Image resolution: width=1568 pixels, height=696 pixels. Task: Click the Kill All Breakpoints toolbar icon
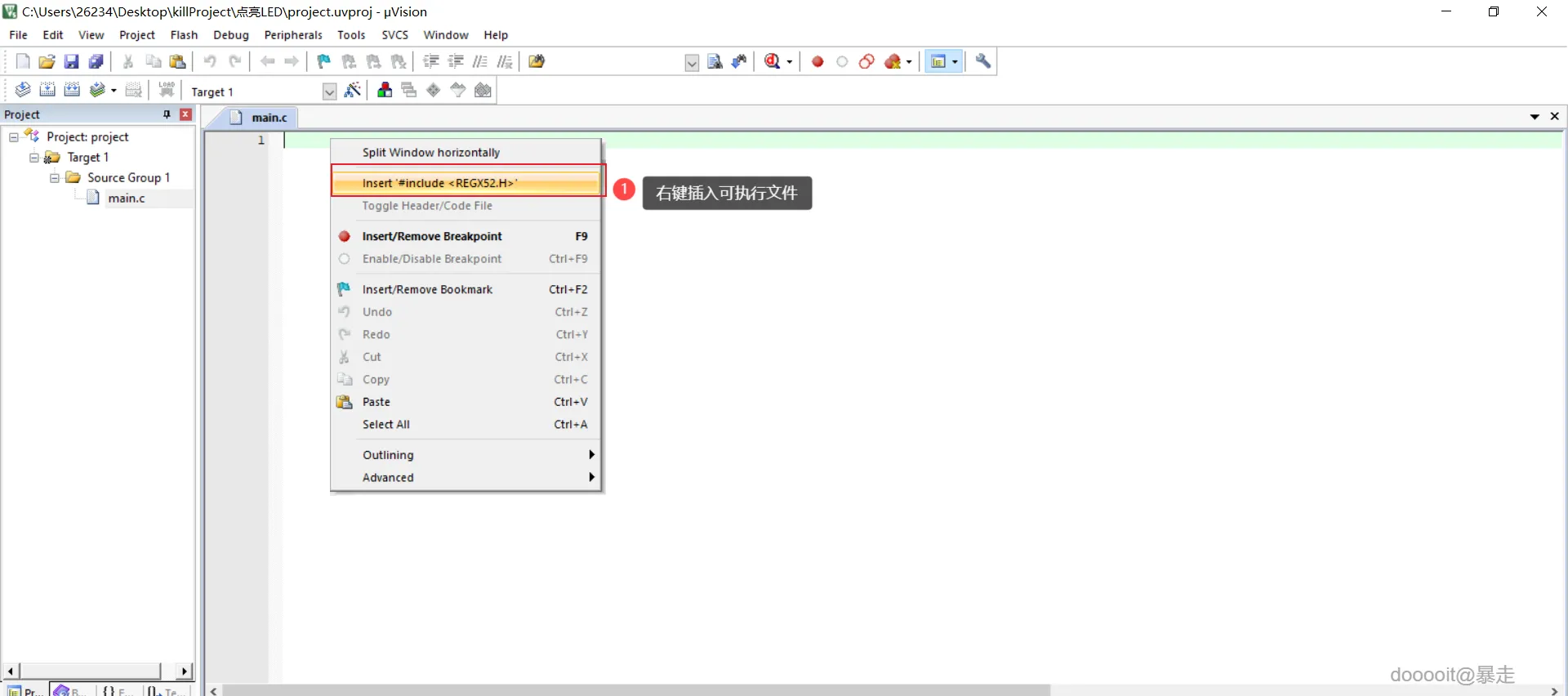click(x=893, y=61)
